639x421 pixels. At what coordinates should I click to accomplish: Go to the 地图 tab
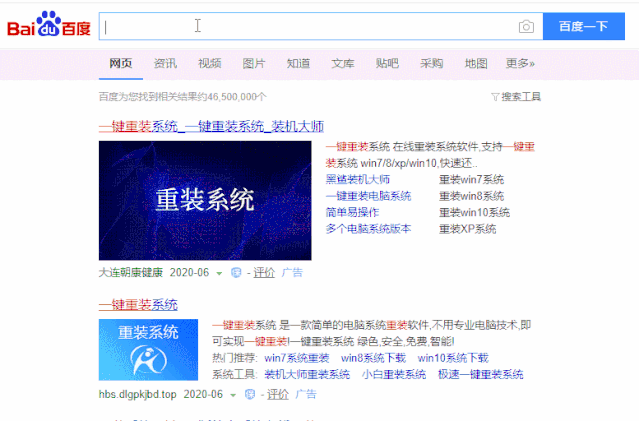pyautogui.click(x=476, y=64)
